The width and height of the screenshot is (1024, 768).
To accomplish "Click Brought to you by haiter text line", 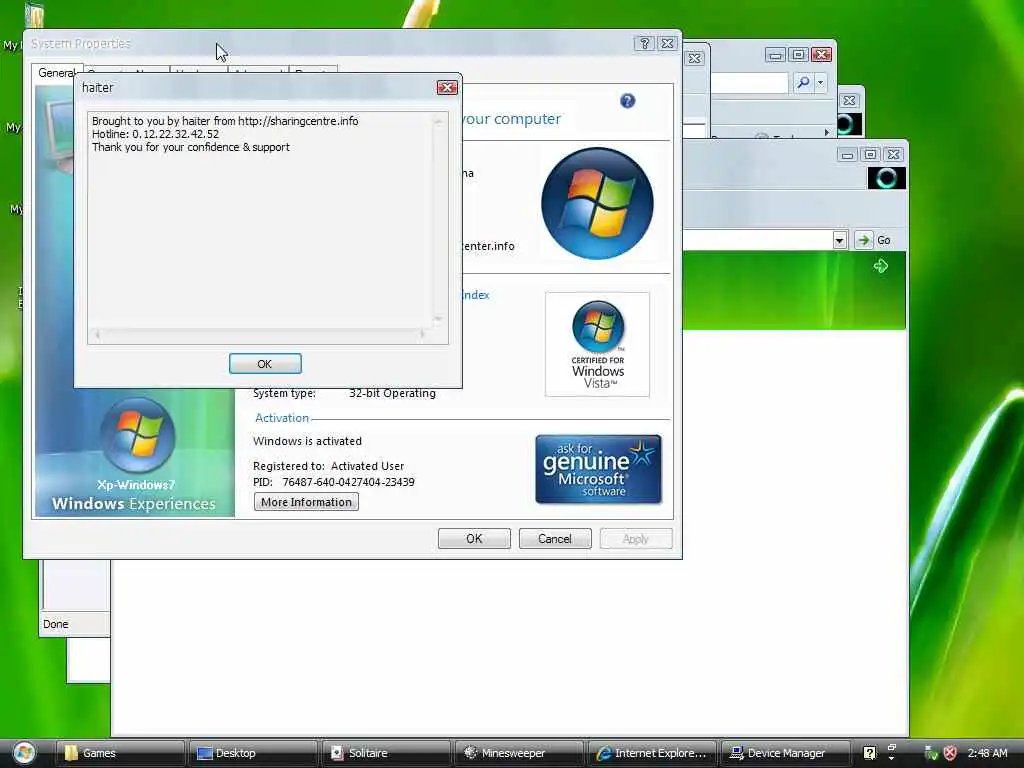I will point(225,121).
